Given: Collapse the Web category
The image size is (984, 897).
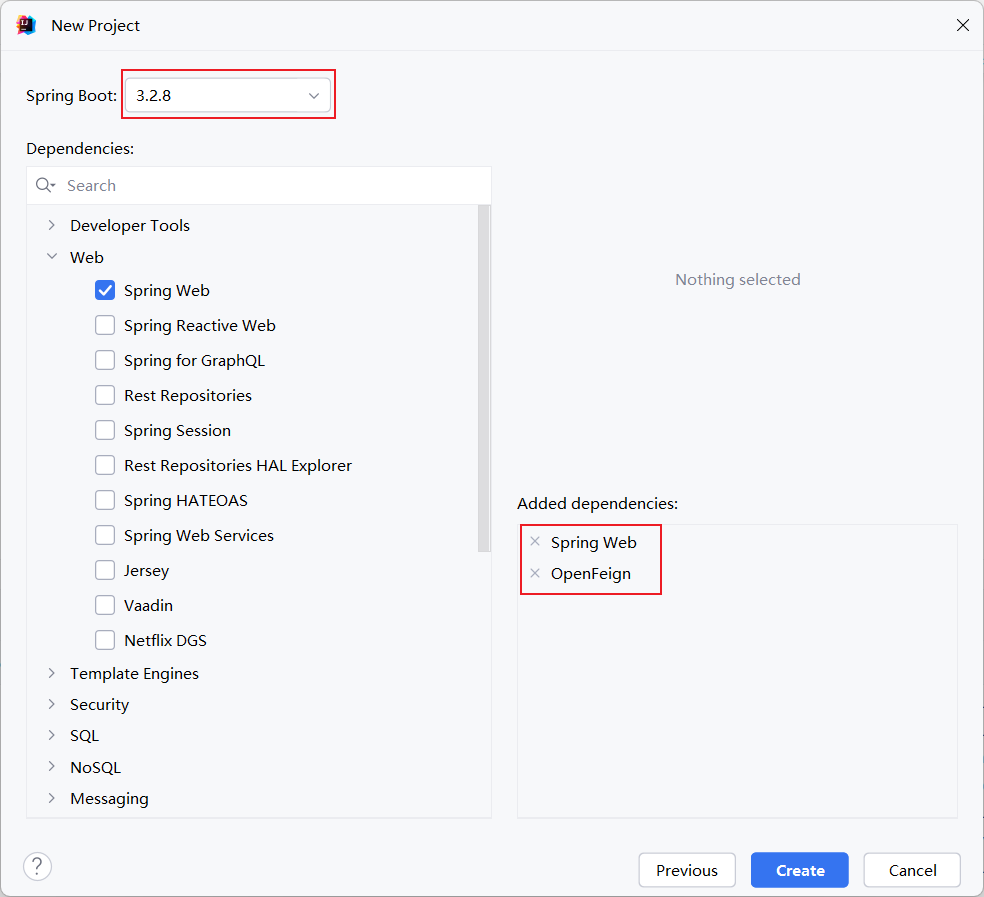Looking at the screenshot, I should [x=52, y=257].
